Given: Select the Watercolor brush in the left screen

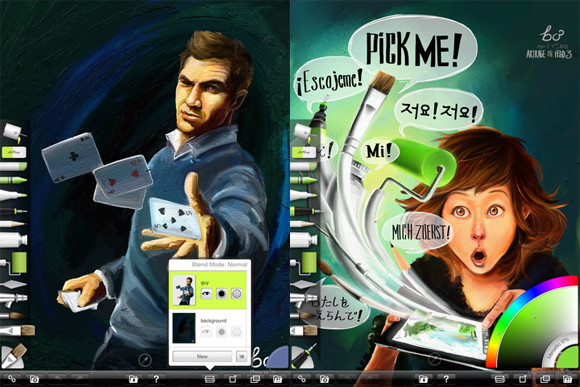Looking at the screenshot, I should click(13, 316).
